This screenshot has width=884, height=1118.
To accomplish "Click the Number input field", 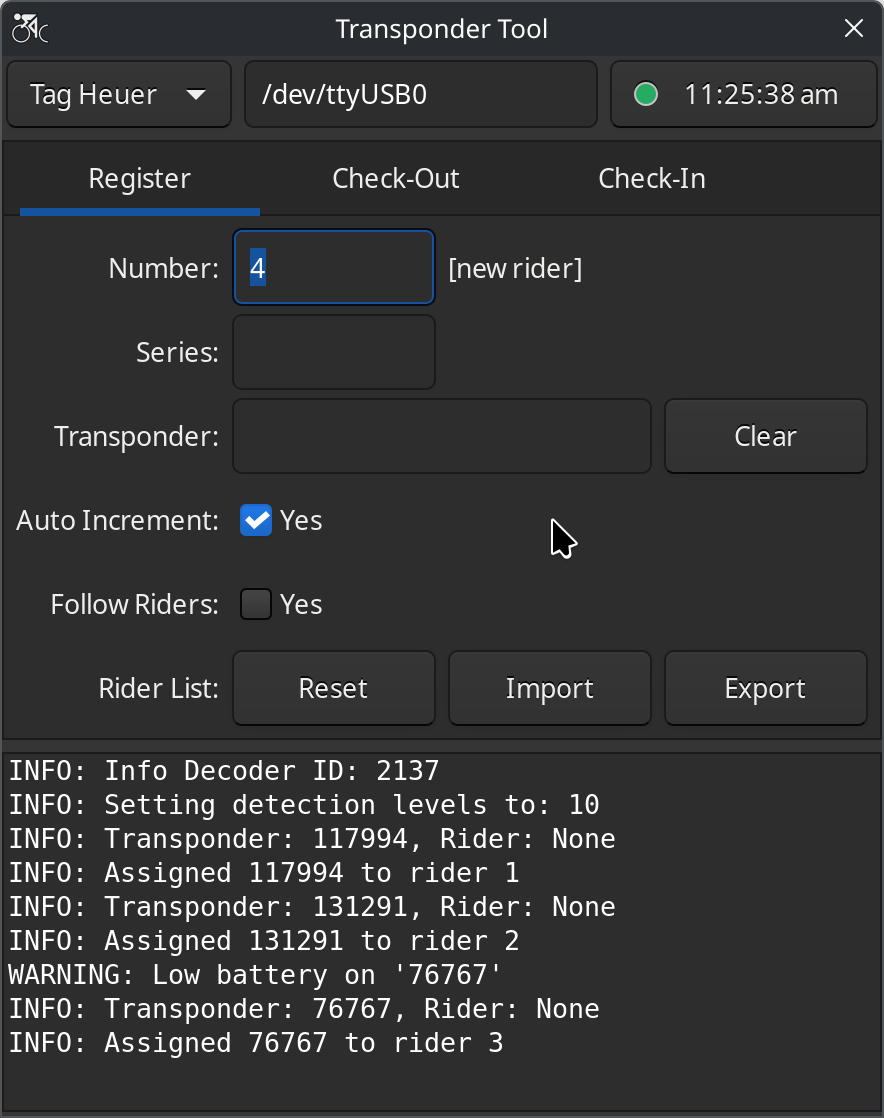I will point(334,267).
